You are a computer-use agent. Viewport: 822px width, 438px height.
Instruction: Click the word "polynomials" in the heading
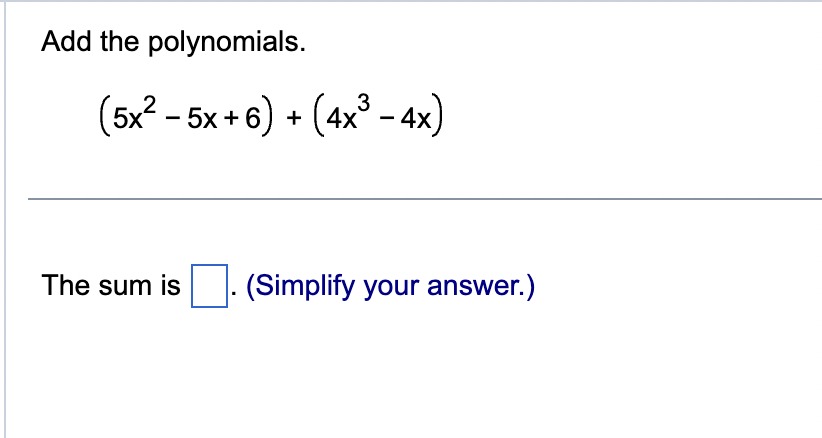tap(226, 43)
